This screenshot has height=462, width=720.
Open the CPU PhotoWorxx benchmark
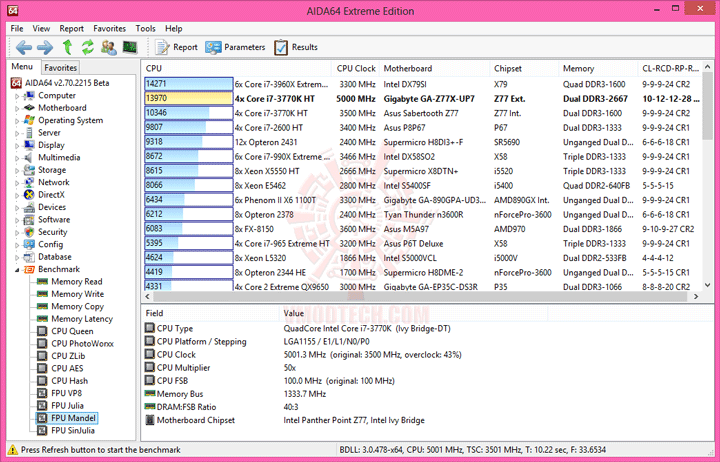pos(76,344)
